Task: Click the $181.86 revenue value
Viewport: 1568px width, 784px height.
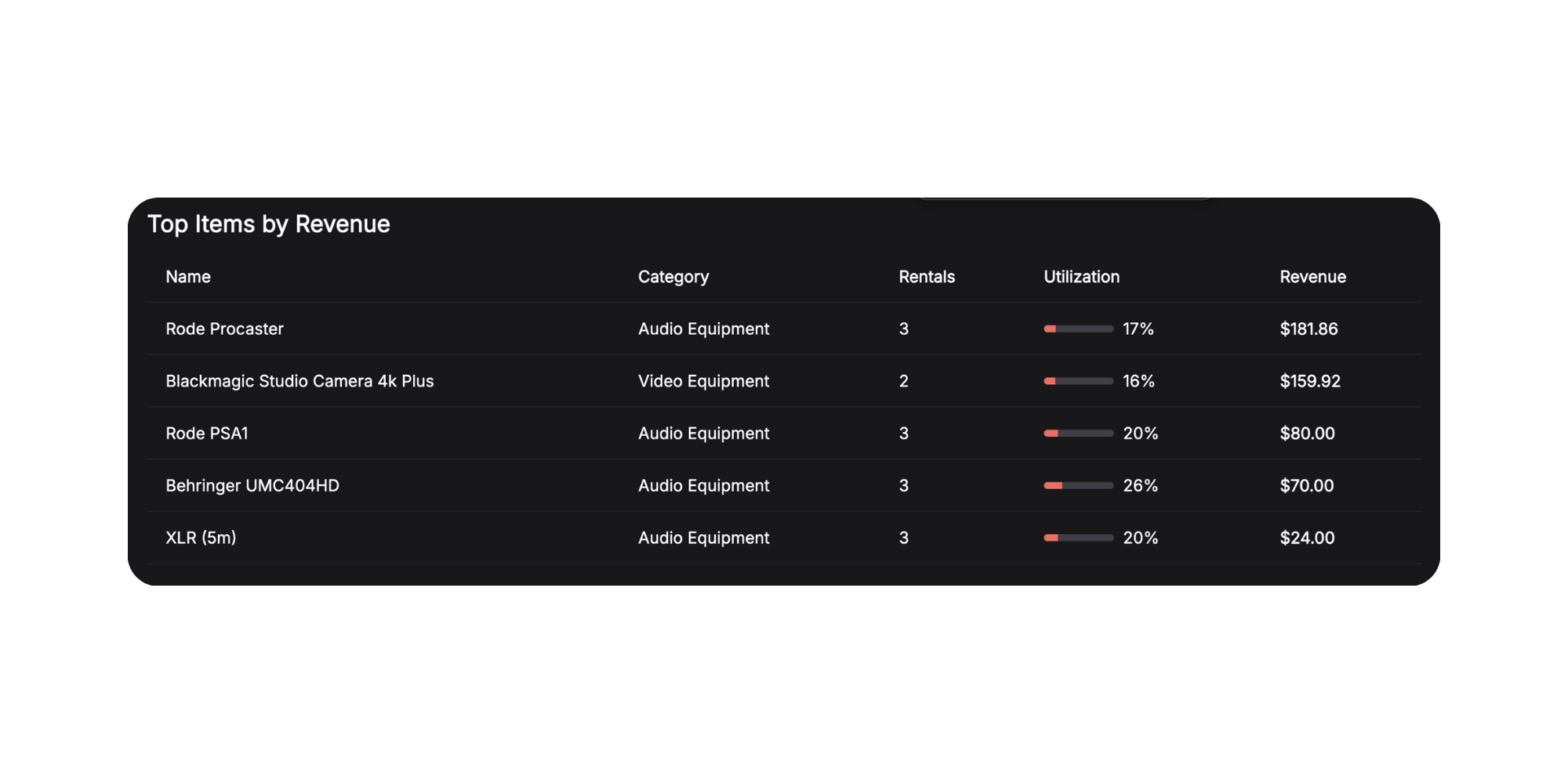Action: pos(1308,328)
